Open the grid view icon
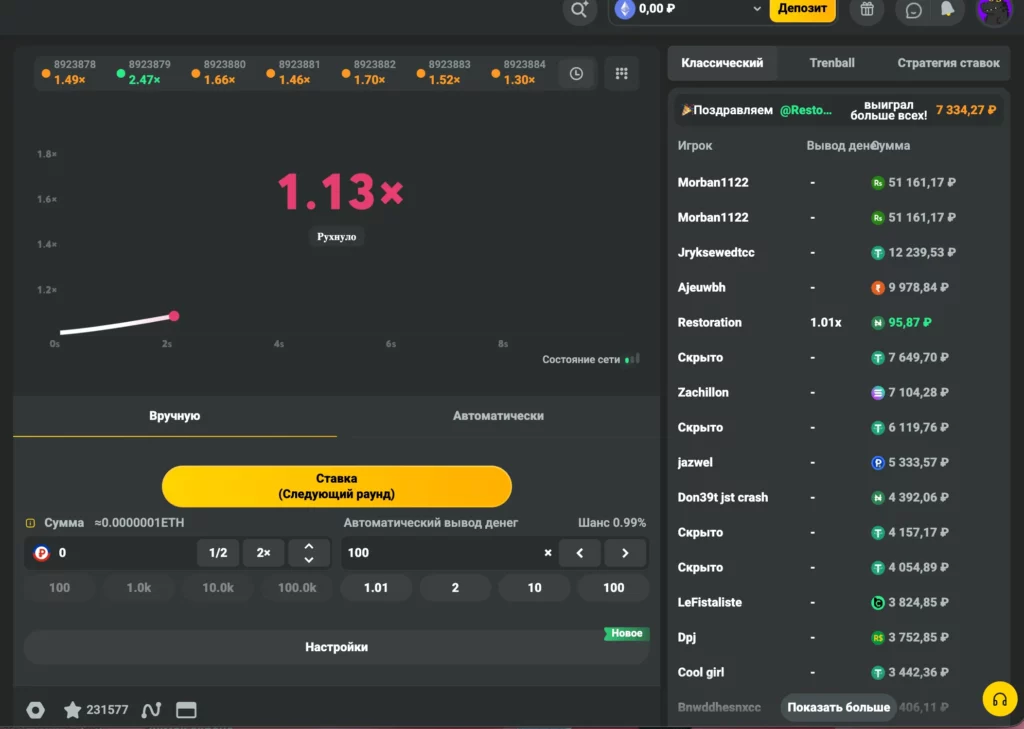Image resolution: width=1024 pixels, height=729 pixels. click(622, 74)
